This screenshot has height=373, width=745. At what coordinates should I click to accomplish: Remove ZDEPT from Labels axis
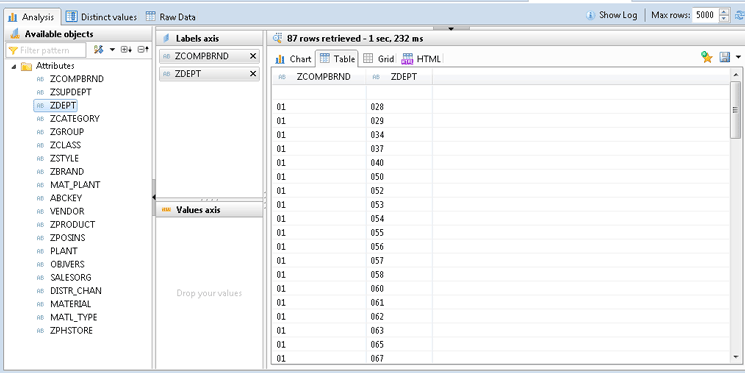[x=253, y=74]
